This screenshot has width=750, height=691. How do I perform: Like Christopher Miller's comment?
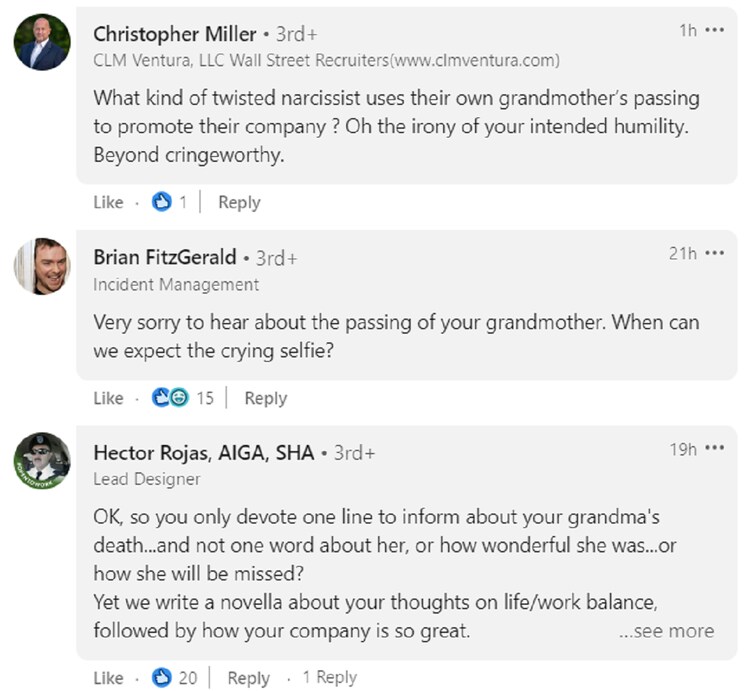108,202
